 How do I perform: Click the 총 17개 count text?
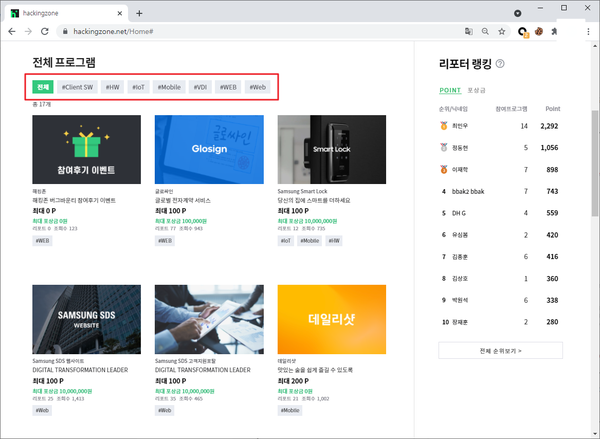coord(42,104)
